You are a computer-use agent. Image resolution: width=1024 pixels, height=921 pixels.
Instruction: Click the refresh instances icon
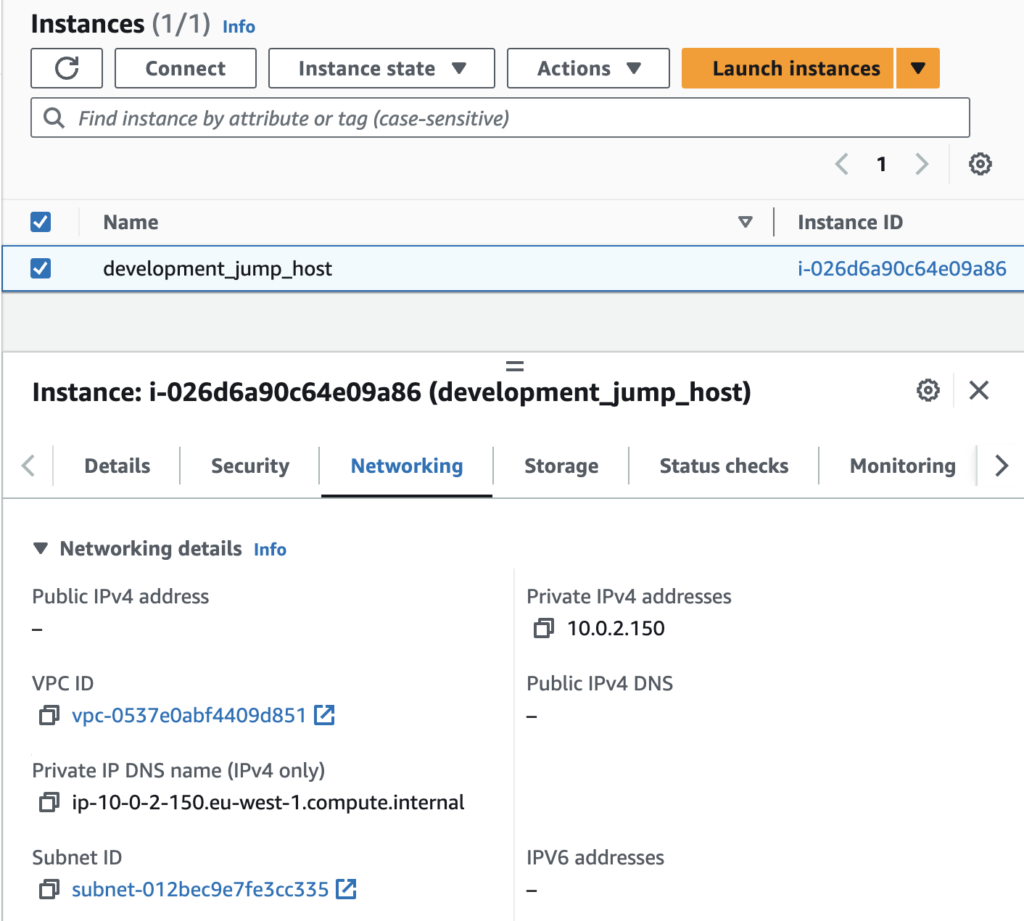coord(66,68)
